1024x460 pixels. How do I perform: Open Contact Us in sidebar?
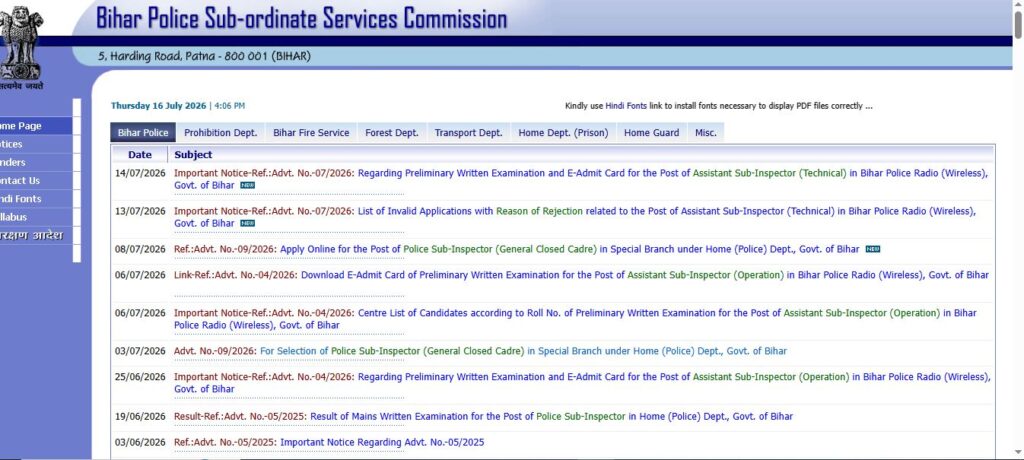point(36,181)
